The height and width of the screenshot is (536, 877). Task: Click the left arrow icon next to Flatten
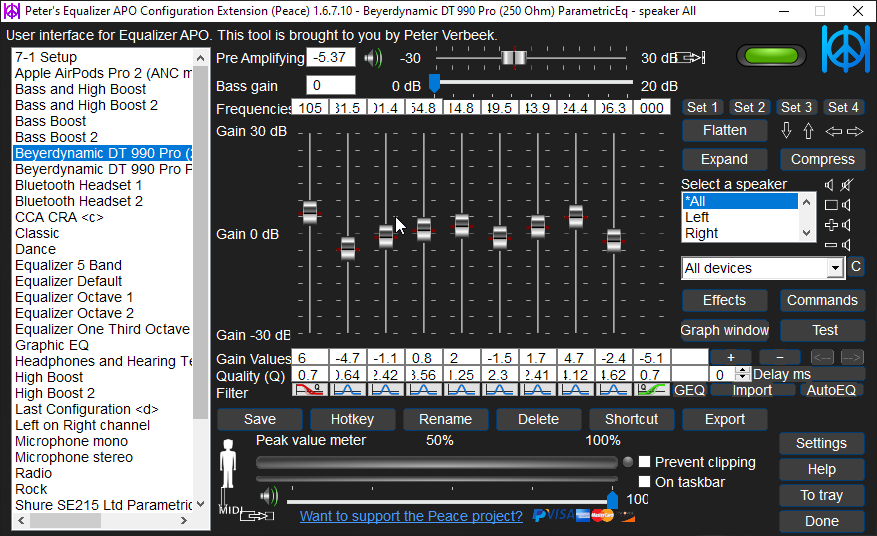(833, 131)
